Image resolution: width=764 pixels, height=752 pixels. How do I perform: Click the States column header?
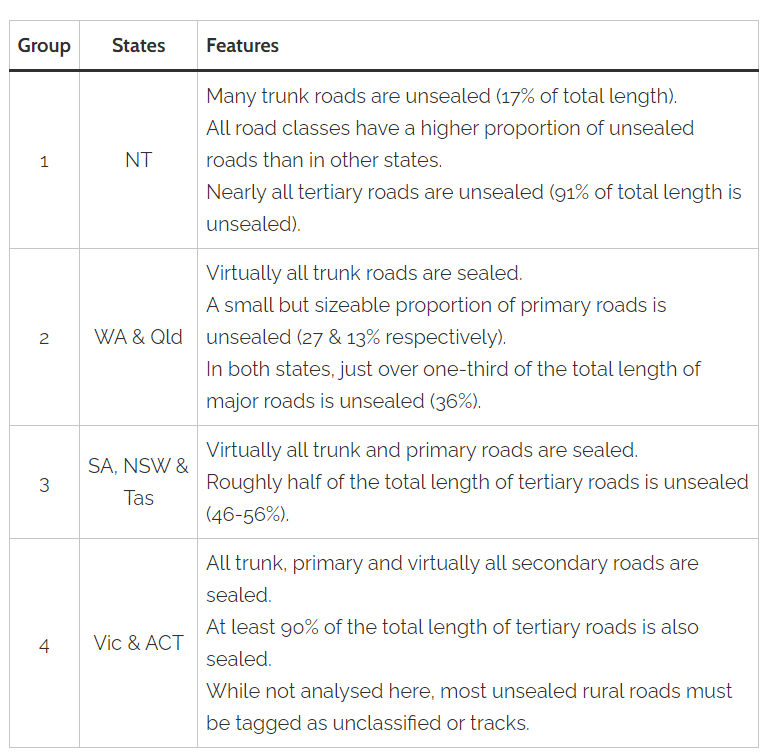(138, 46)
